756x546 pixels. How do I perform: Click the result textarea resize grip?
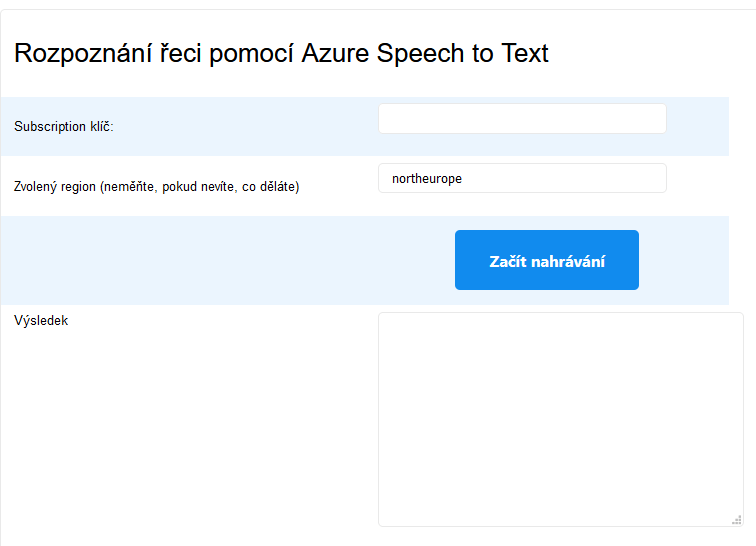(736, 519)
